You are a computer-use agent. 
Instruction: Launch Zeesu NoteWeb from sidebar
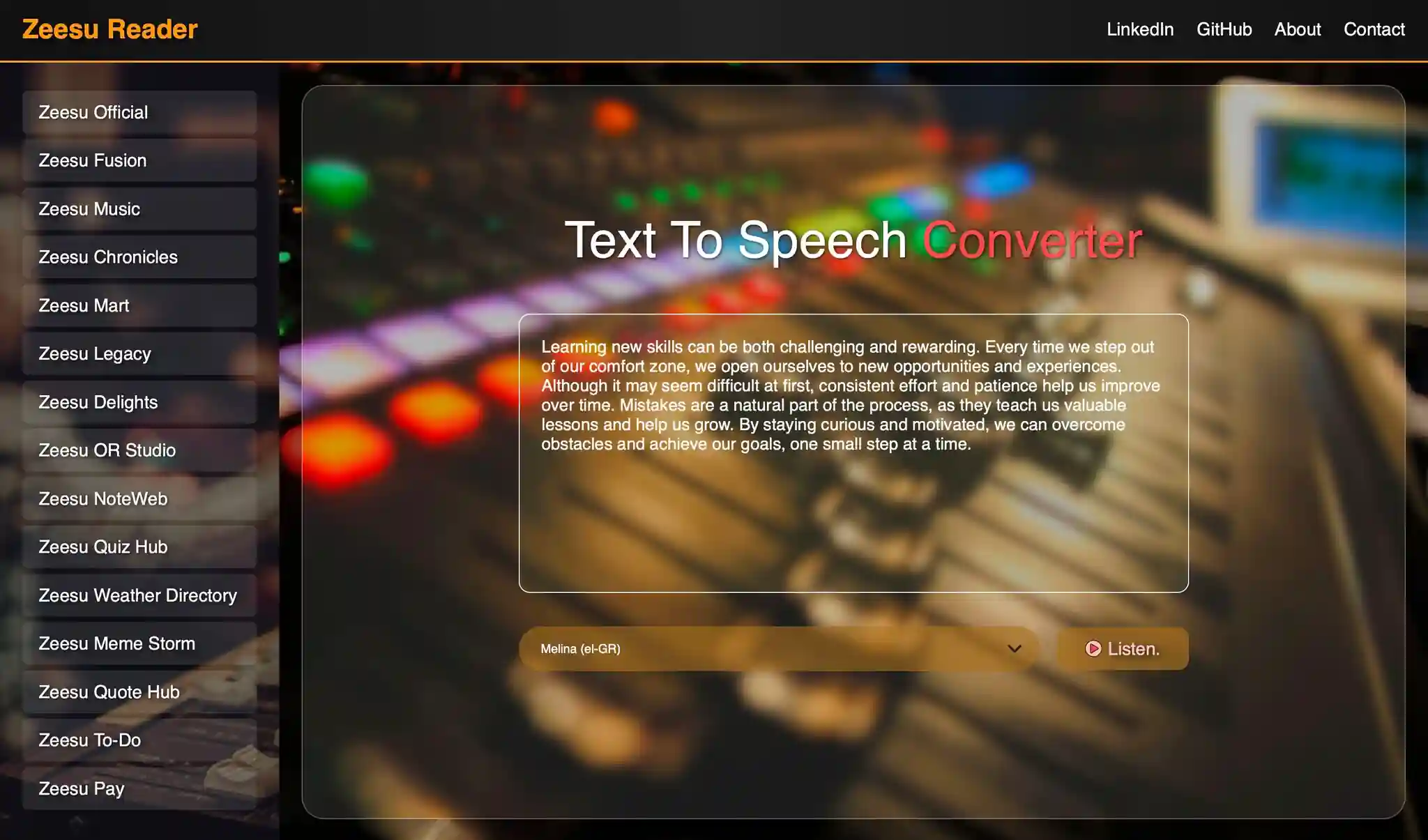point(139,499)
